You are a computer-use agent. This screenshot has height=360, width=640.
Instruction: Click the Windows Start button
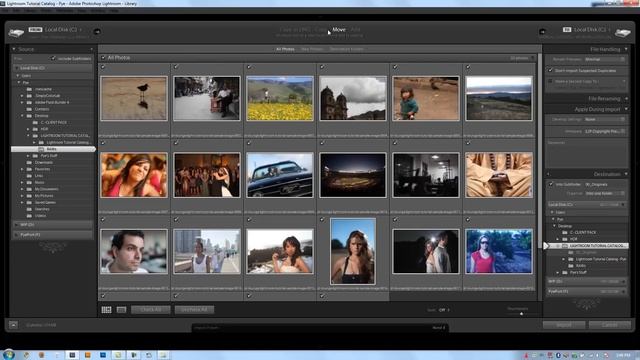pos(9,354)
